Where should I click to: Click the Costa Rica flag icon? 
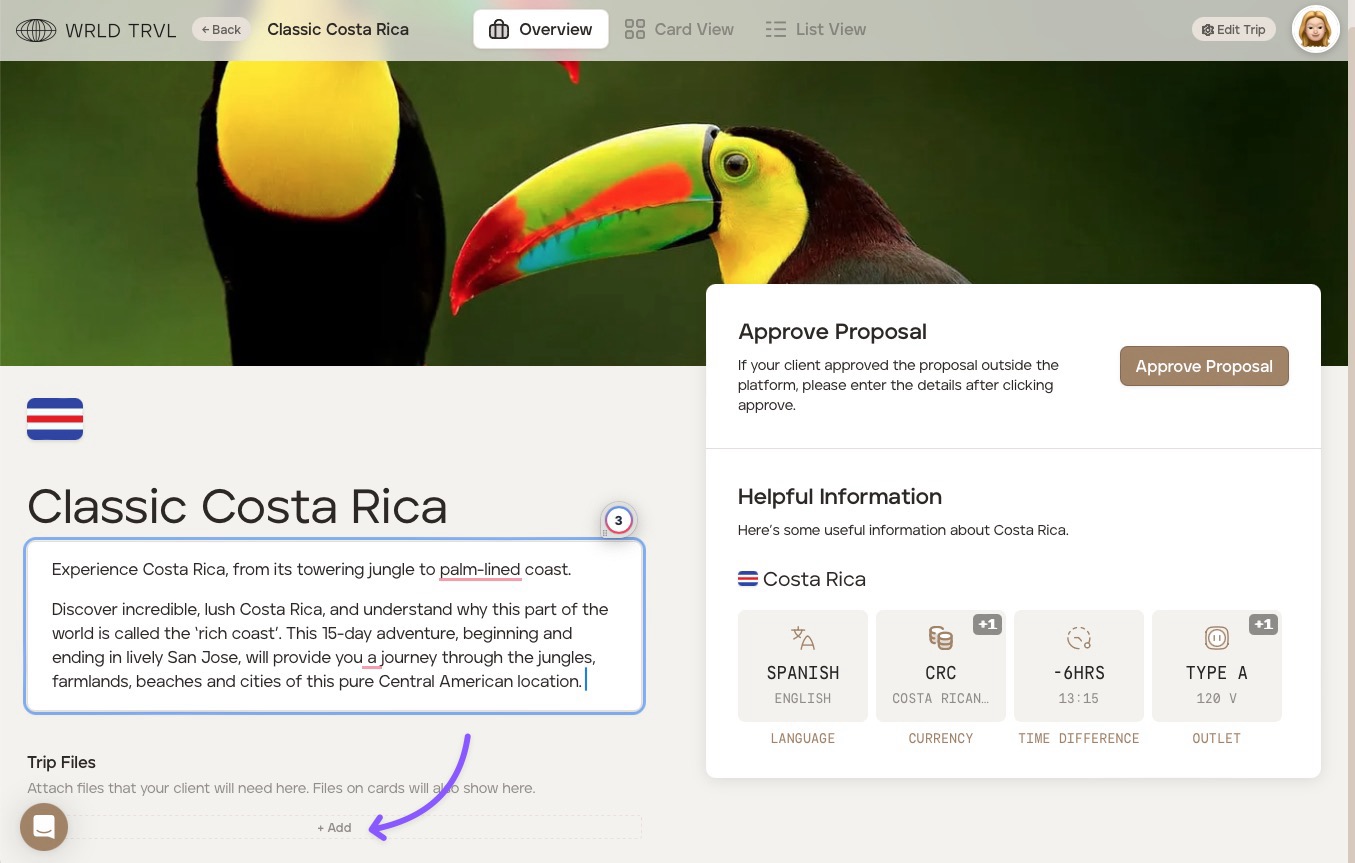tap(55, 419)
